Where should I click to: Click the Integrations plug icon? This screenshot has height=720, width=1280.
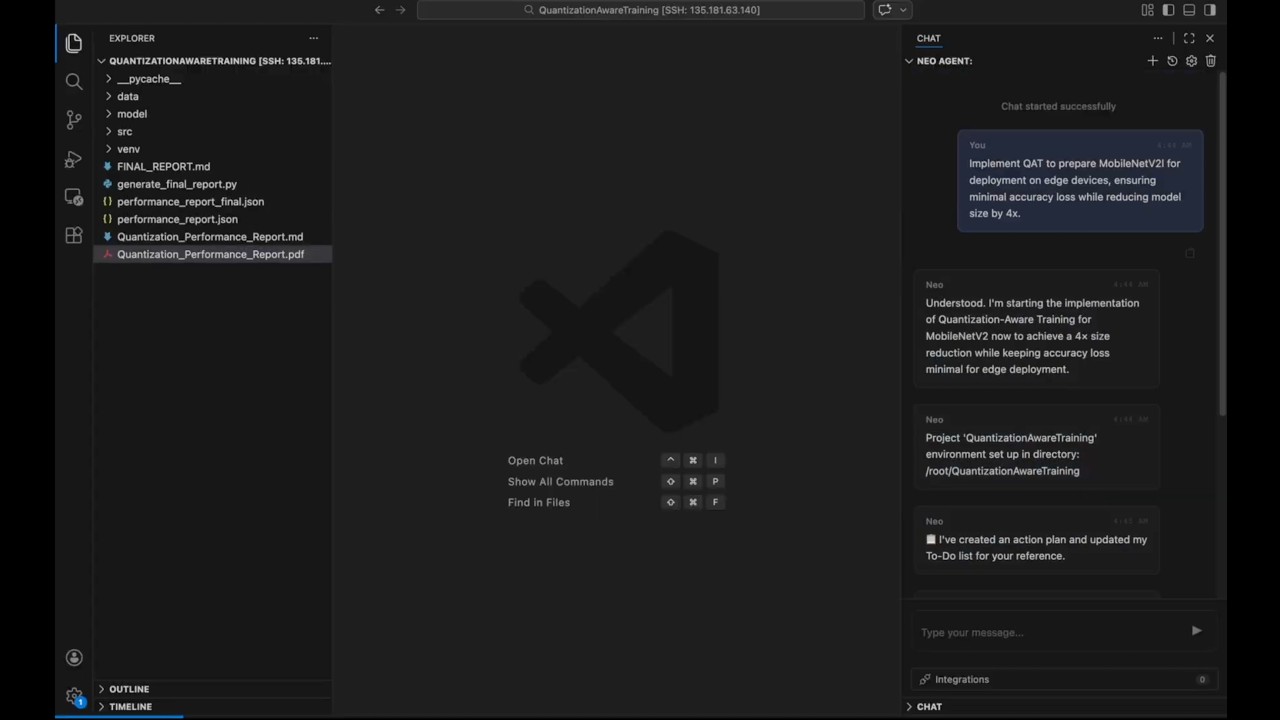[925, 679]
